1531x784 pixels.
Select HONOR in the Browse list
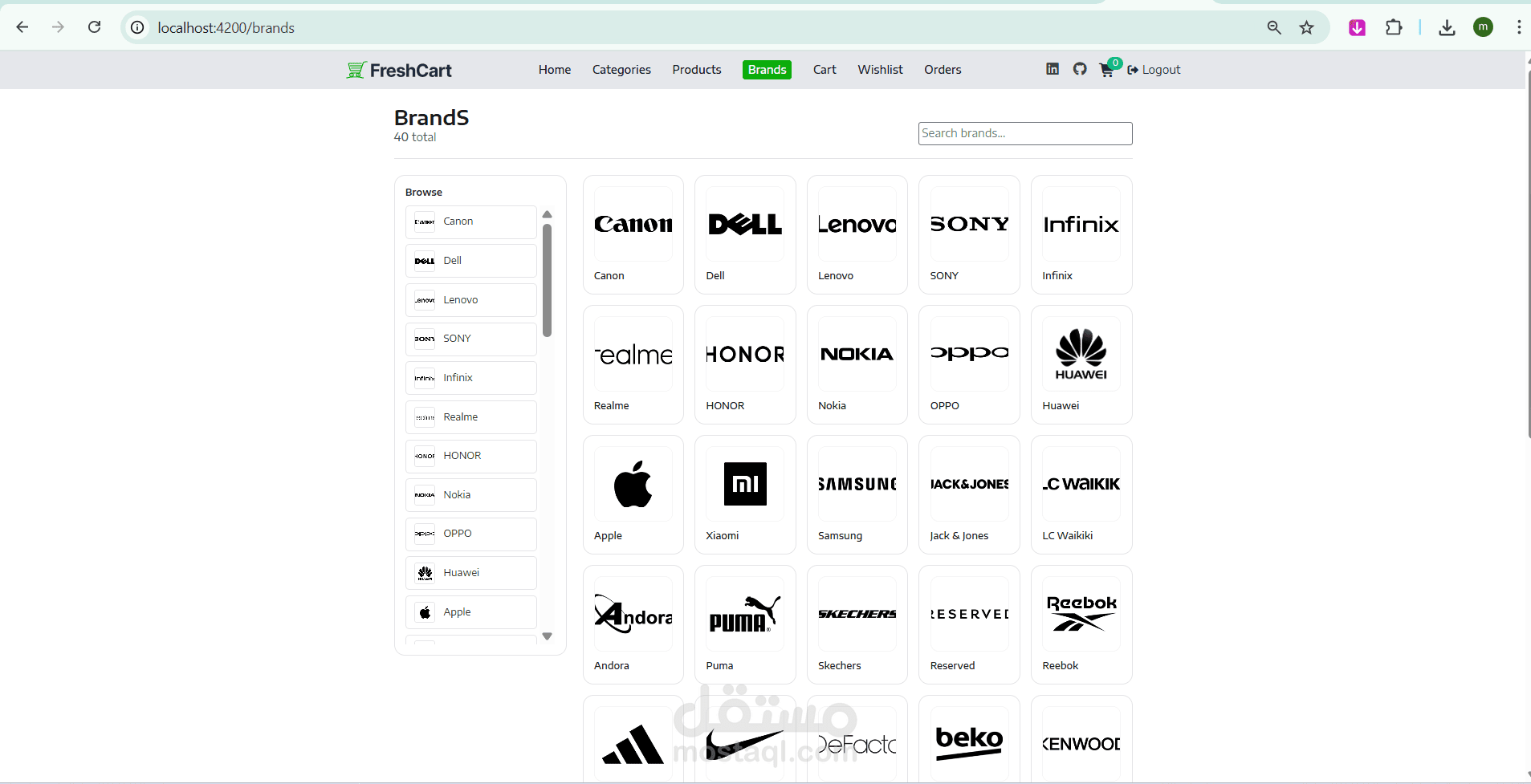[471, 456]
